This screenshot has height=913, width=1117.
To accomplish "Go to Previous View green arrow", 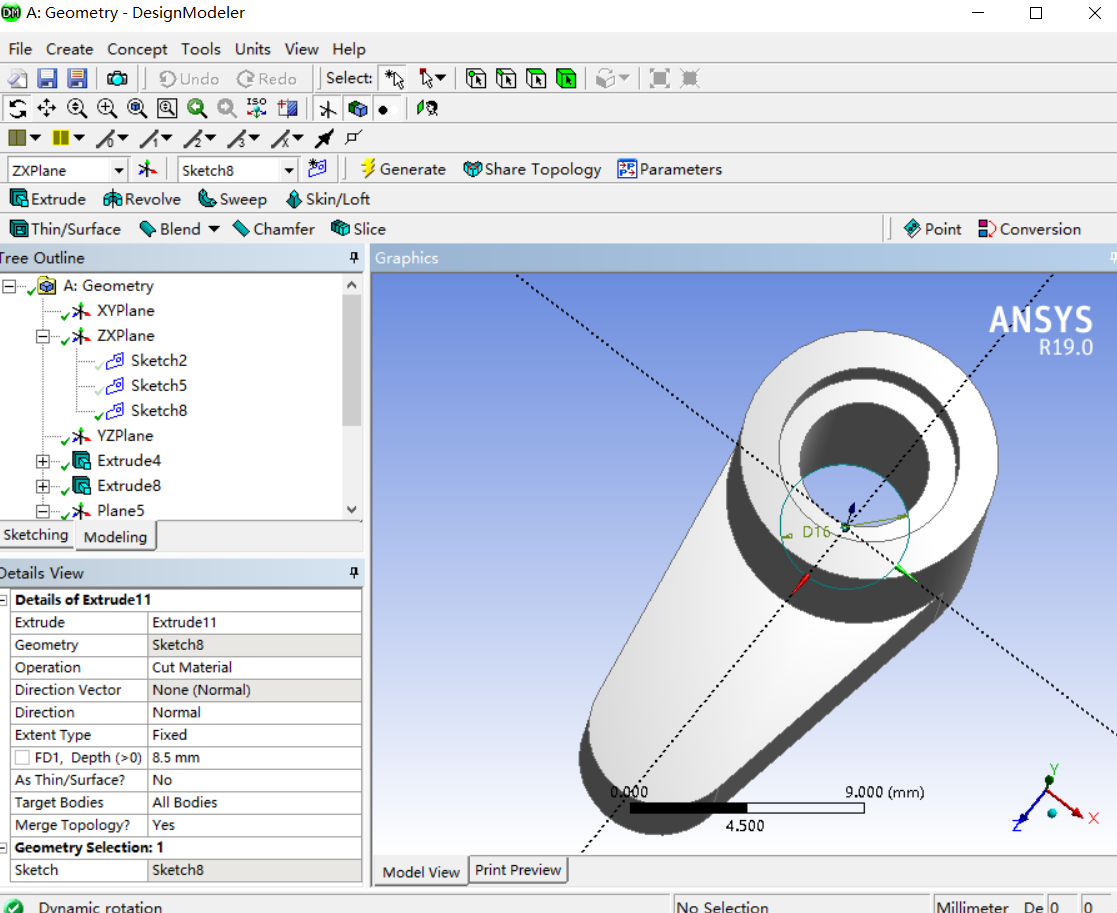I will coord(197,108).
